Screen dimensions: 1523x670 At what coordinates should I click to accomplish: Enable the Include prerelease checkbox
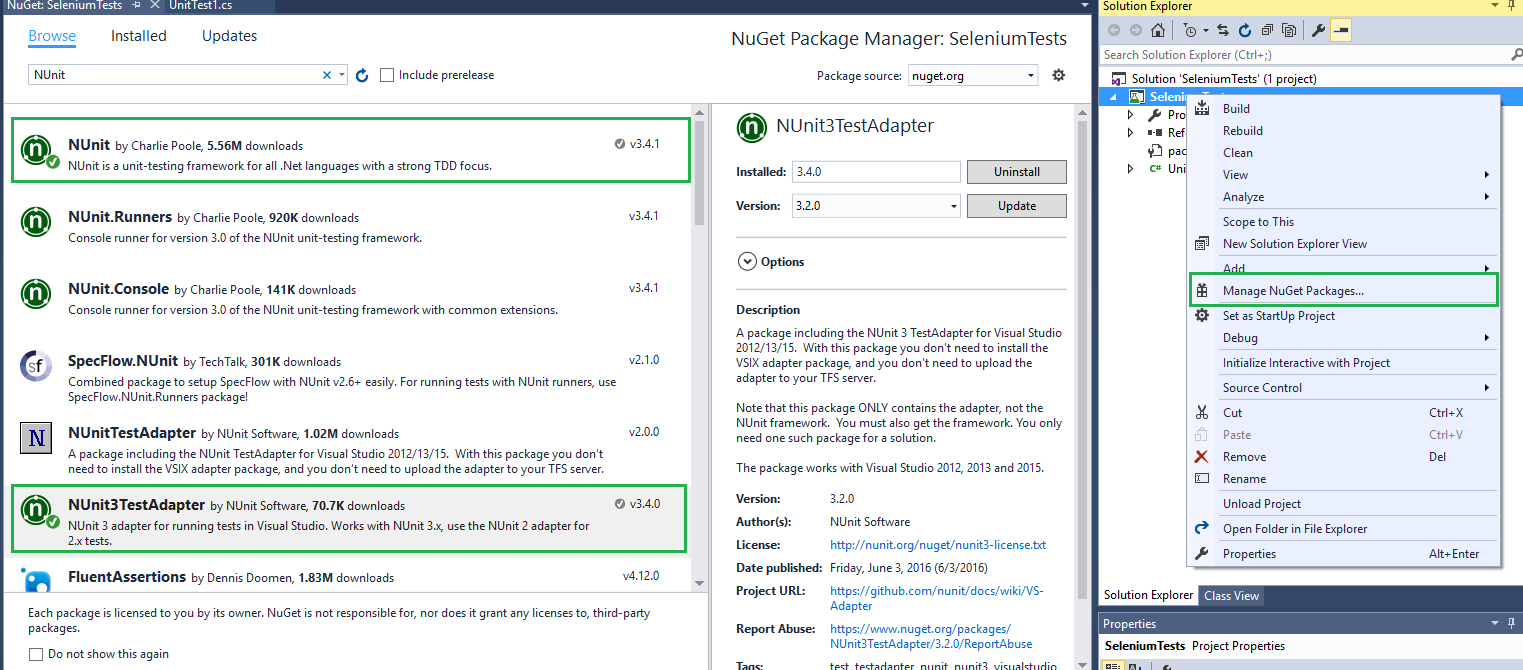(387, 75)
